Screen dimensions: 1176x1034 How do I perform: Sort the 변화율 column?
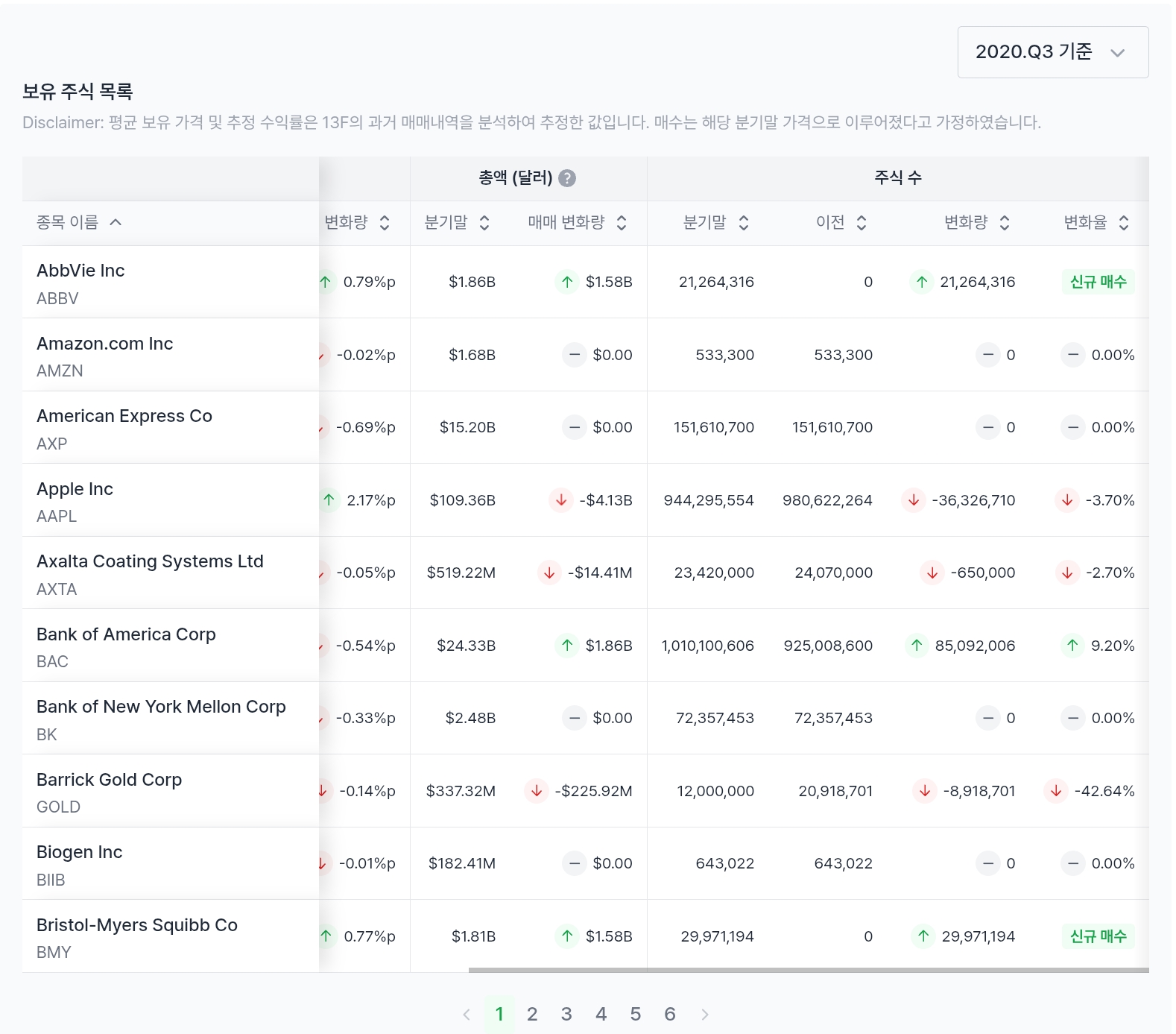(1124, 223)
